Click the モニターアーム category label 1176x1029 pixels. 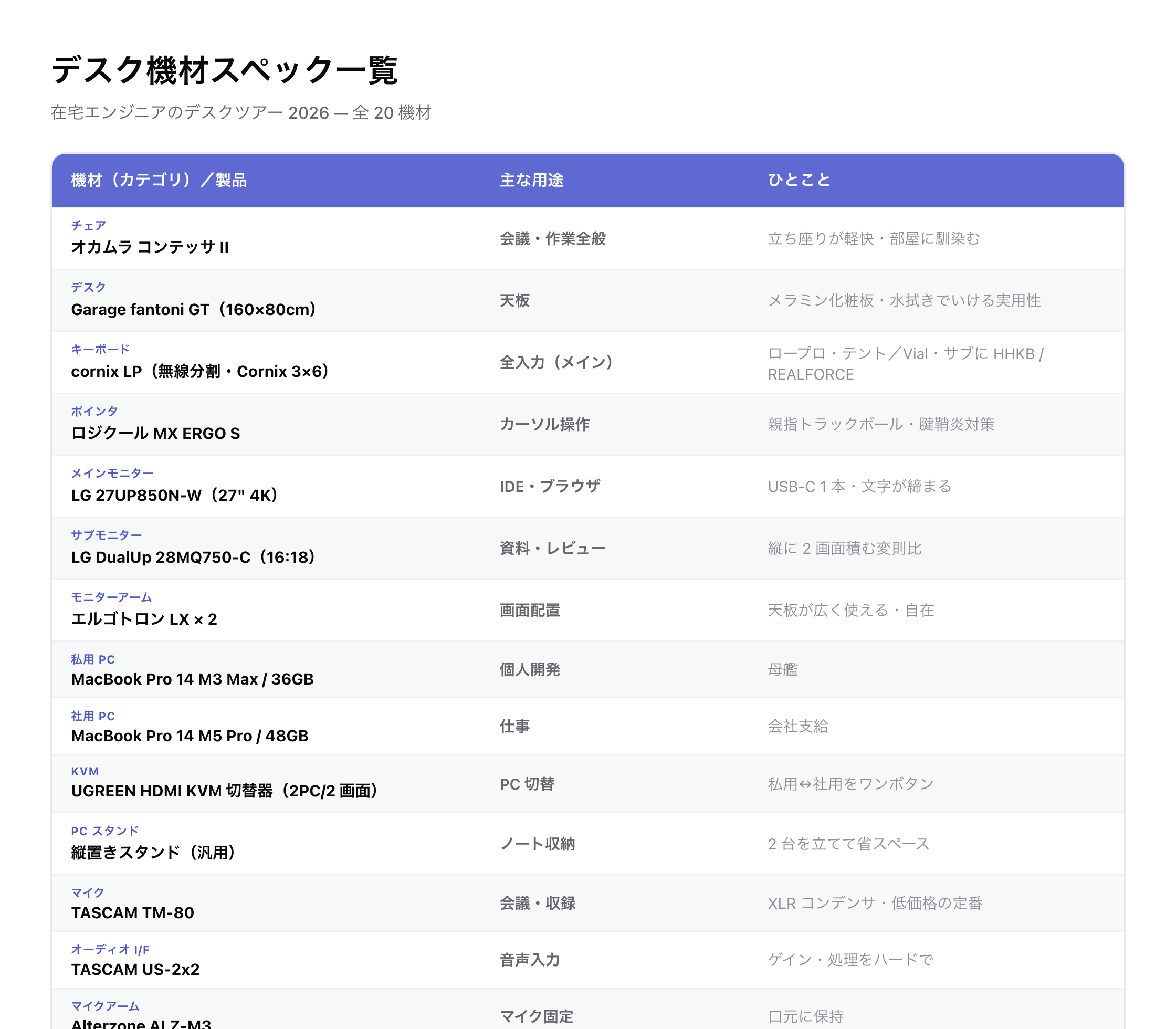[x=111, y=597]
